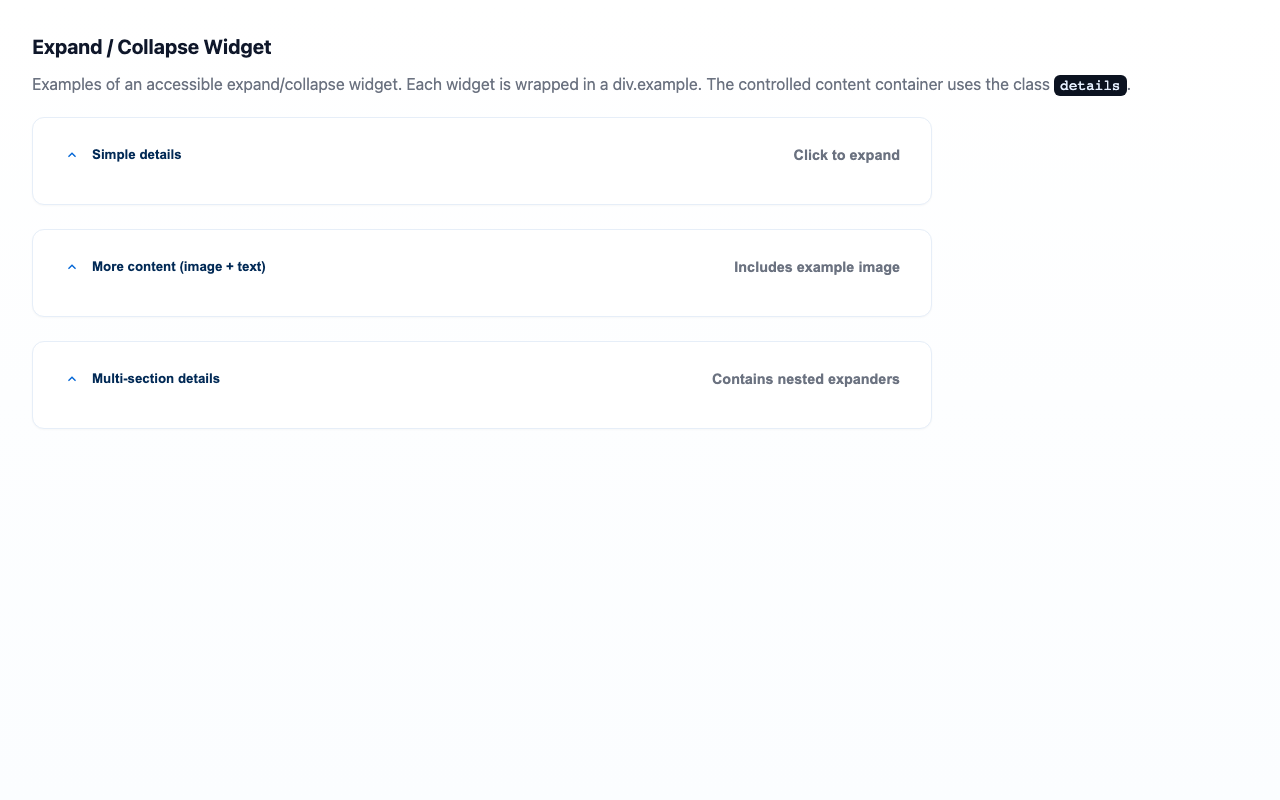This screenshot has width=1280, height=800.
Task: Click the Includes example image label
Action: tap(816, 267)
